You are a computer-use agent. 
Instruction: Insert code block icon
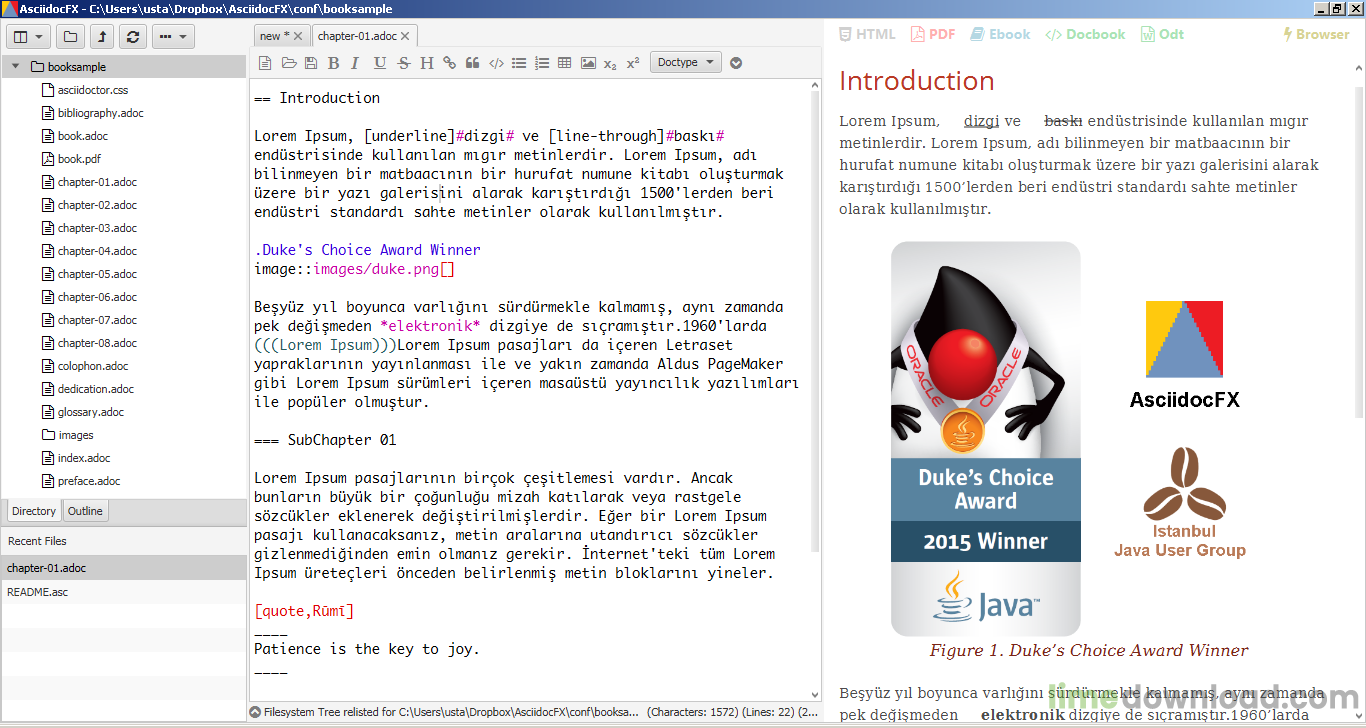[496, 63]
